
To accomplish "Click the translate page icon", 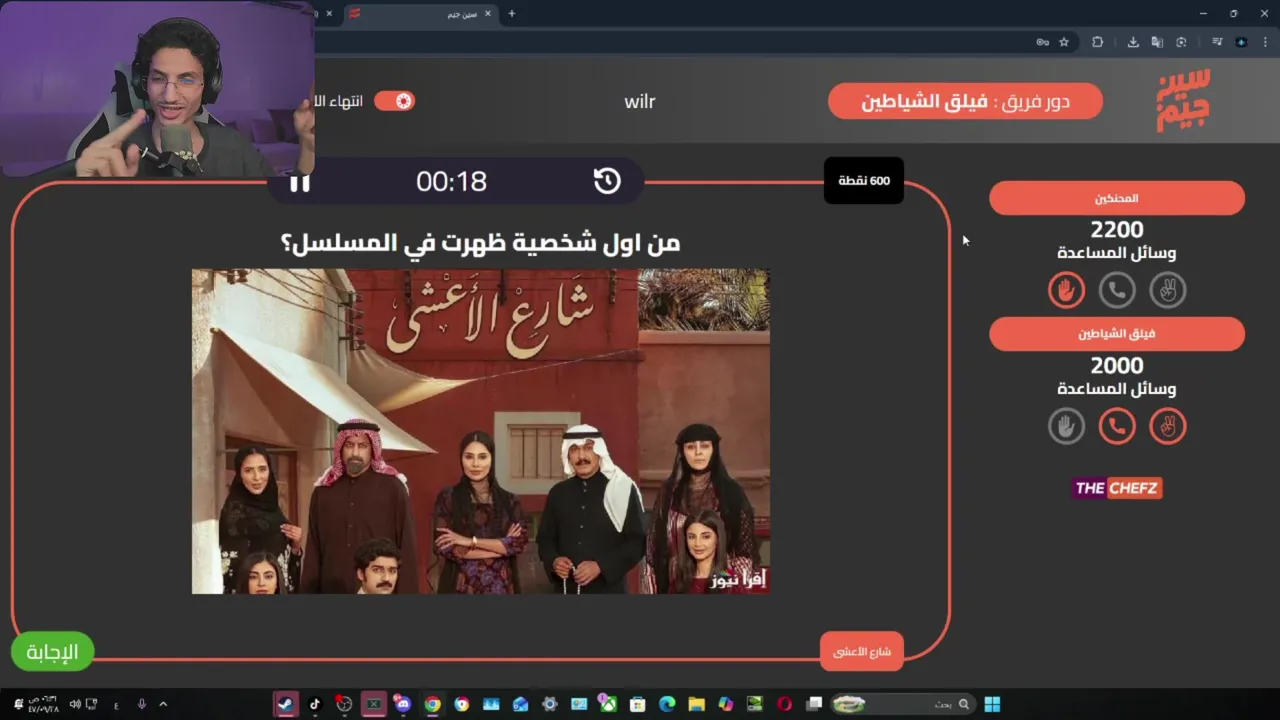I will click(x=1157, y=42).
